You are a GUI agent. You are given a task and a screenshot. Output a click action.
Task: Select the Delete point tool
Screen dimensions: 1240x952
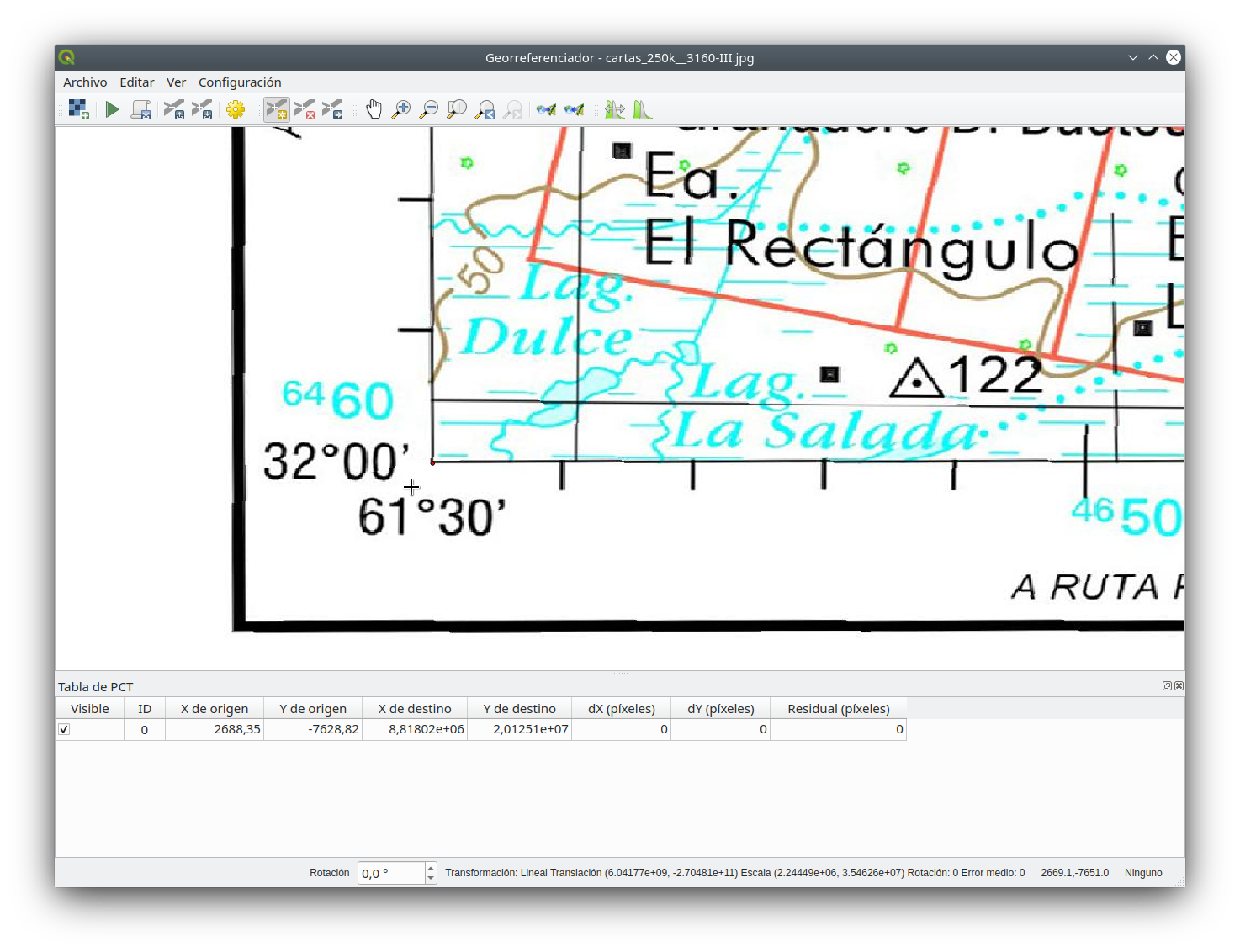click(305, 109)
